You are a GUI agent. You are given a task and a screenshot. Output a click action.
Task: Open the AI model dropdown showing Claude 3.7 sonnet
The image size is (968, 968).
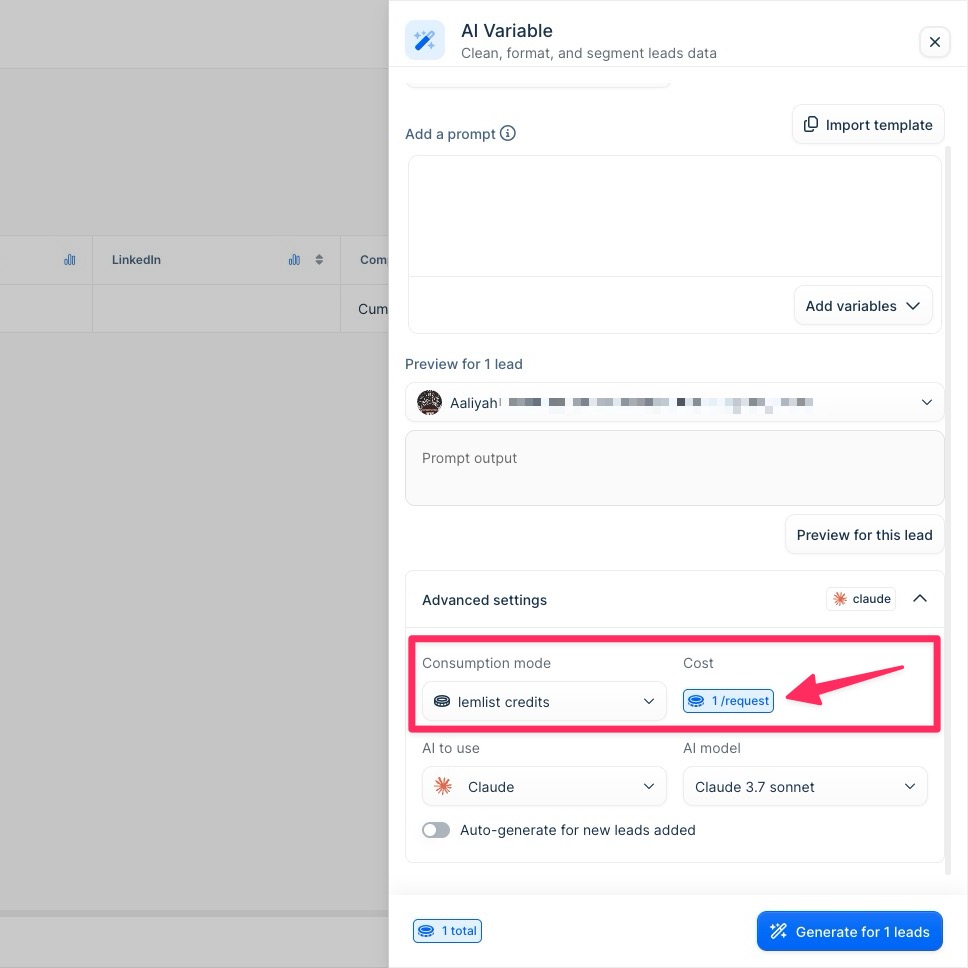pyautogui.click(x=804, y=786)
